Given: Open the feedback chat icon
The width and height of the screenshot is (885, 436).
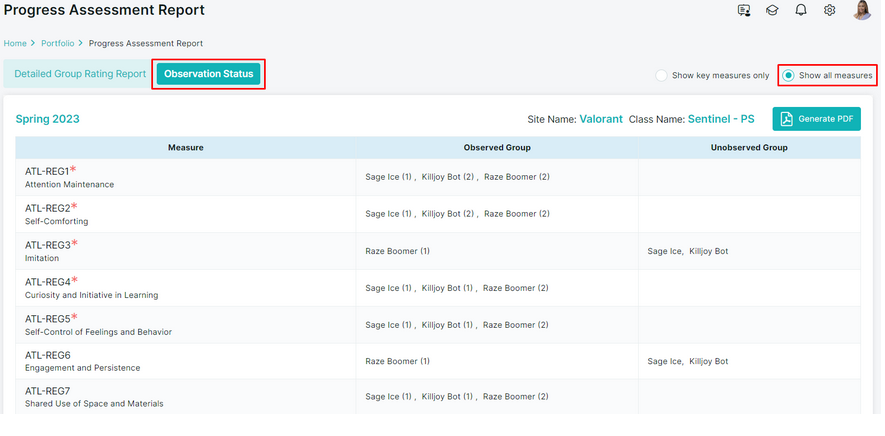Looking at the screenshot, I should 743,11.
